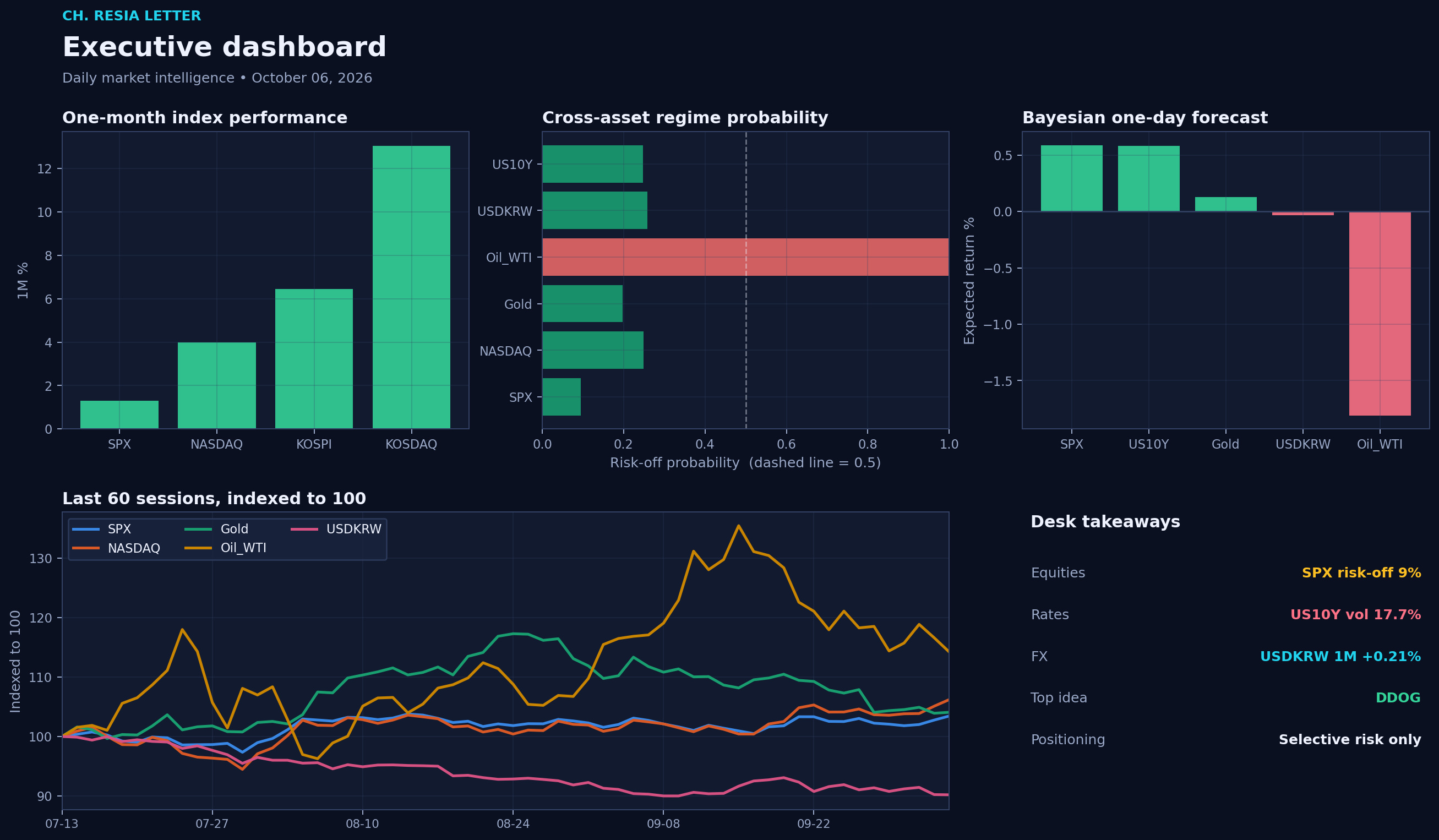Click the 'SPX risk-off 9%' takeaway value
The height and width of the screenshot is (840, 1439).
coord(1361,573)
